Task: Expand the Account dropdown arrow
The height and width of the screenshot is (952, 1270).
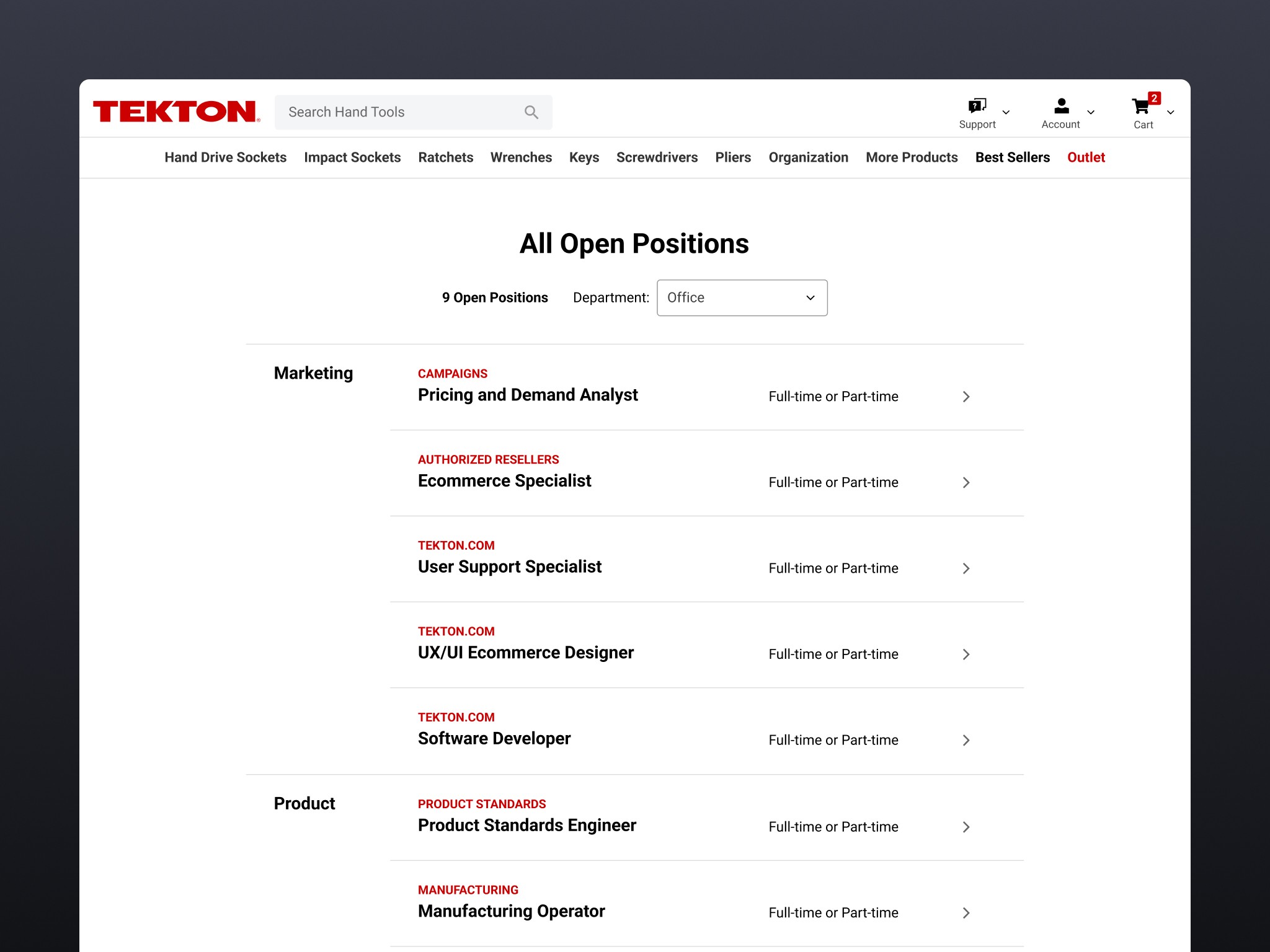Action: 1091,112
